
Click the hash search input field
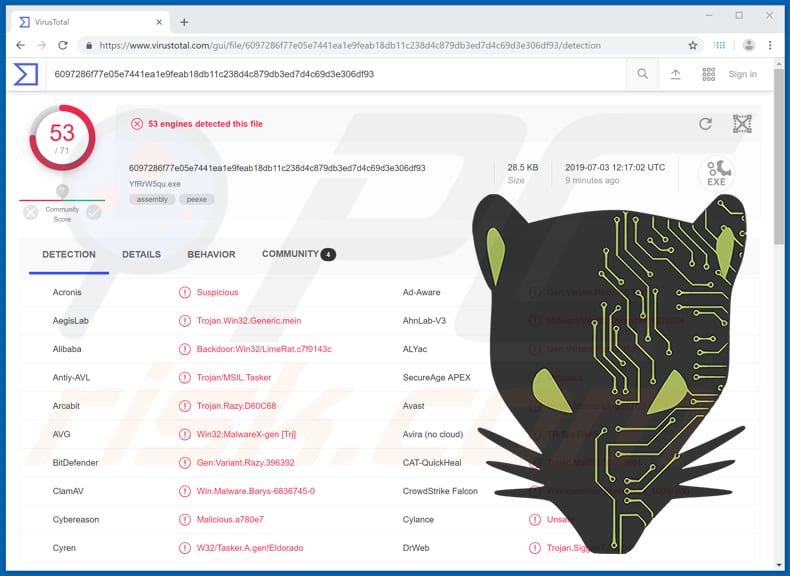[x=335, y=74]
